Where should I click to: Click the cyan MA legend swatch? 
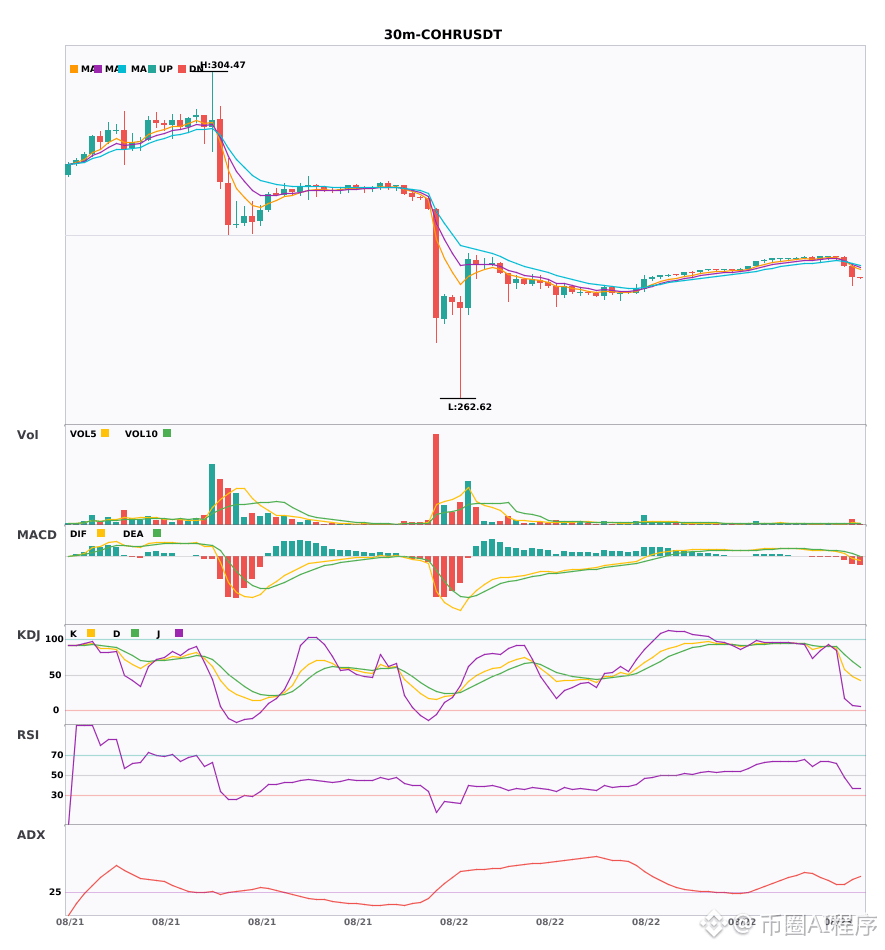click(x=122, y=69)
